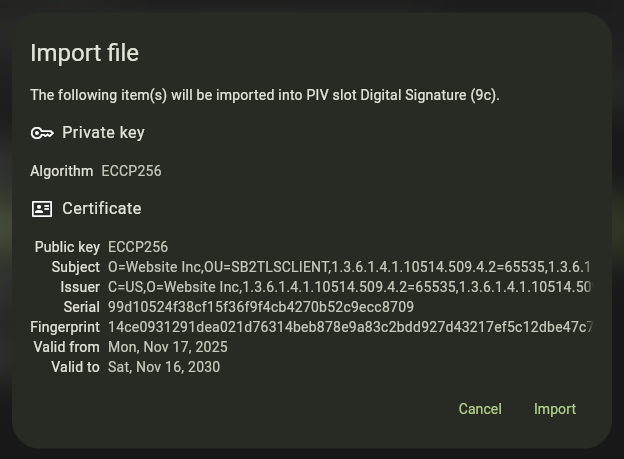Click the Serial field label
Viewport: 624px width, 459px height.
[81, 307]
